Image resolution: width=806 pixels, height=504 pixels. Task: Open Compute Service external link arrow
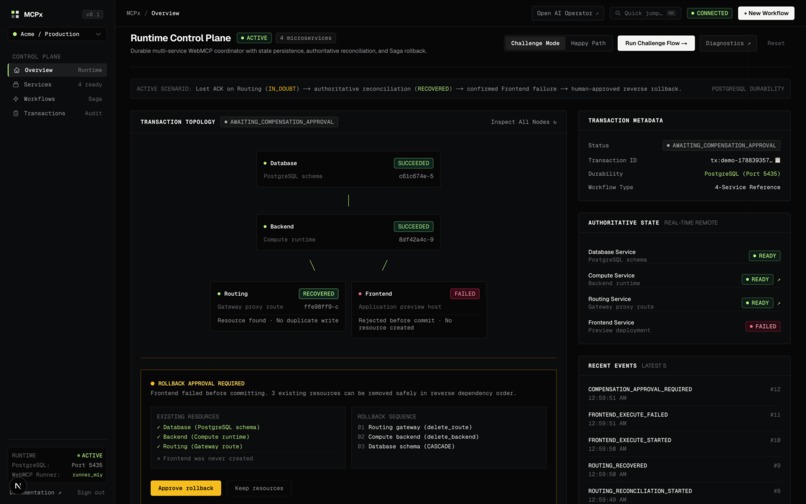pos(779,280)
